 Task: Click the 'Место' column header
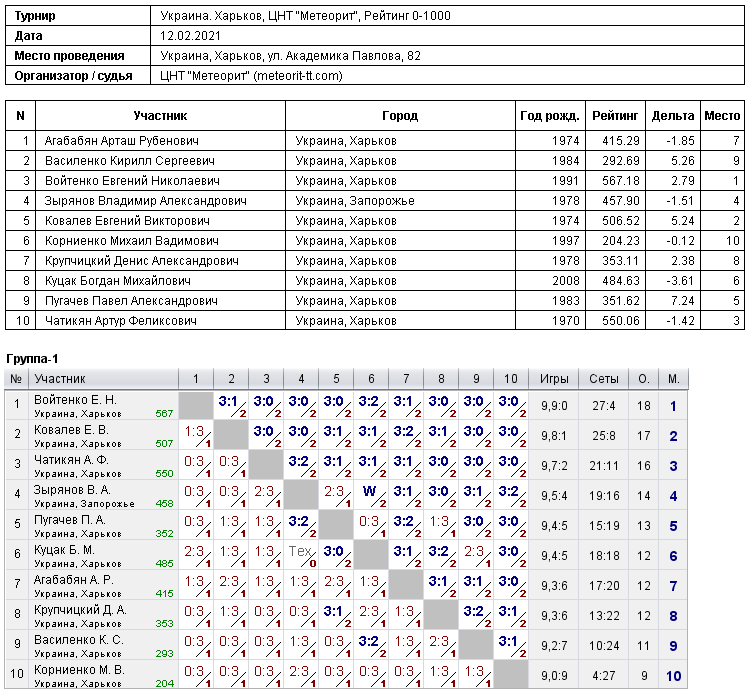[x=722, y=116]
